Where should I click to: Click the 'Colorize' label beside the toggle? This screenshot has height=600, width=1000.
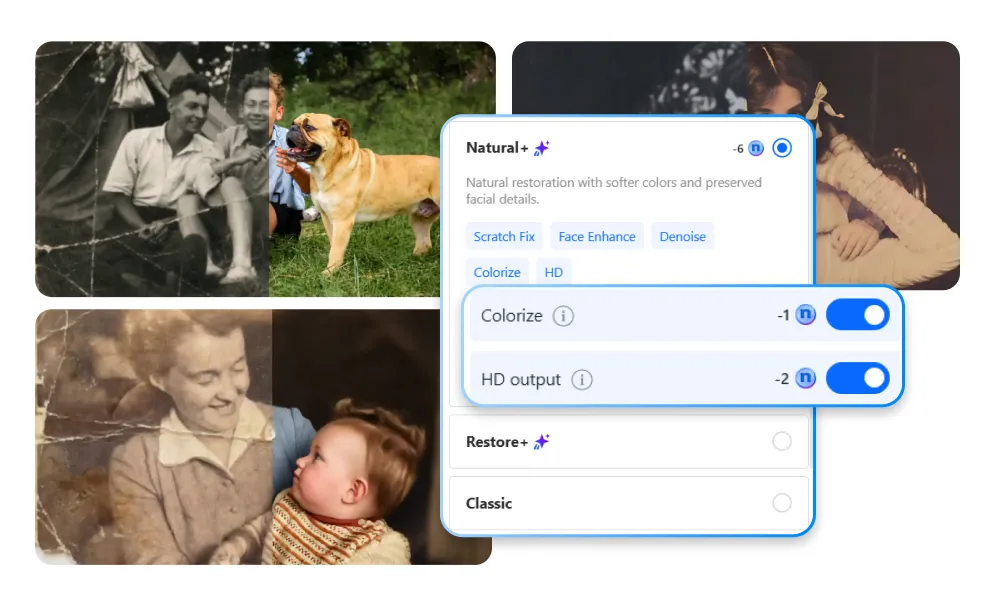point(511,316)
